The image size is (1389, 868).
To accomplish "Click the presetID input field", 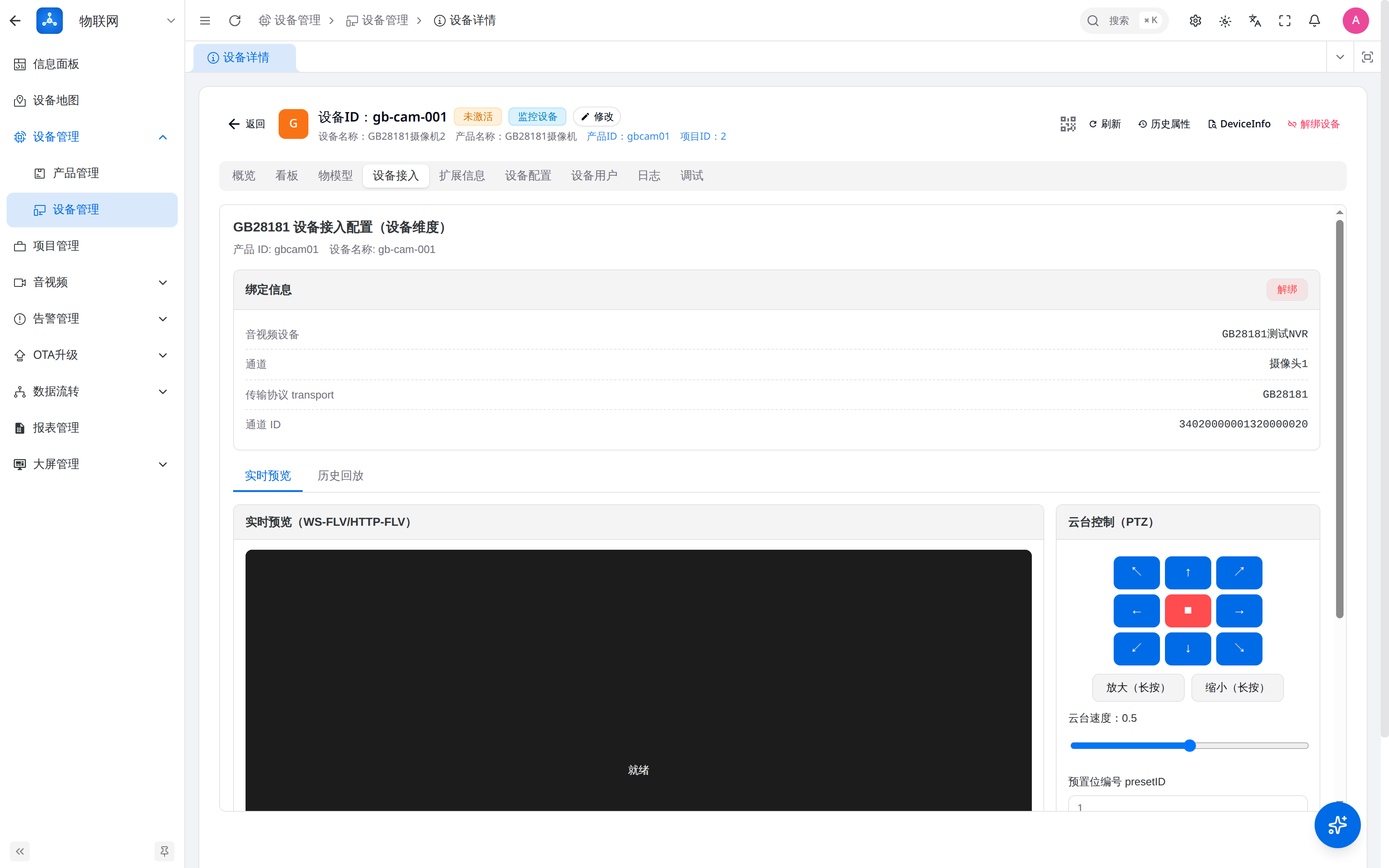I will pos(1188,804).
